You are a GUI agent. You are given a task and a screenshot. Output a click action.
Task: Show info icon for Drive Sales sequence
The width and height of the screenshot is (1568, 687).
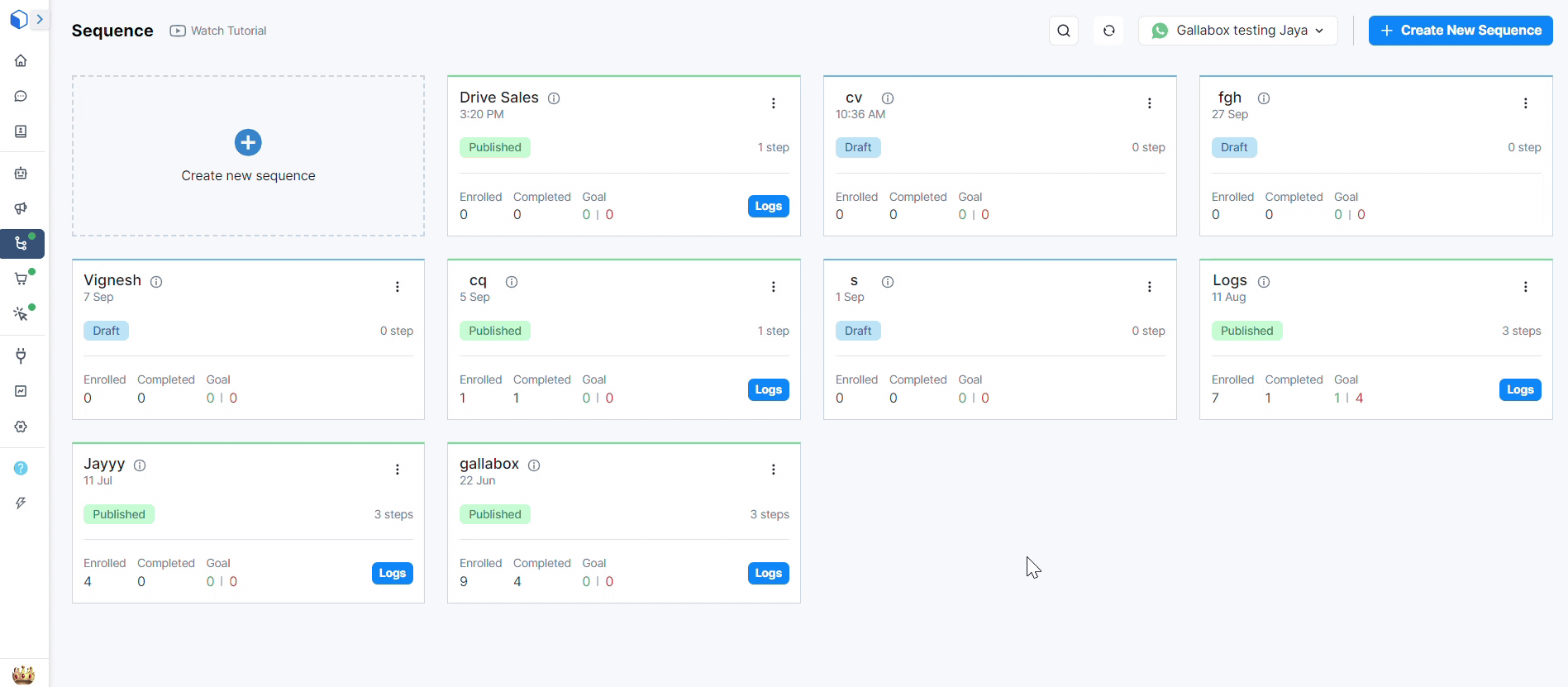coord(554,98)
